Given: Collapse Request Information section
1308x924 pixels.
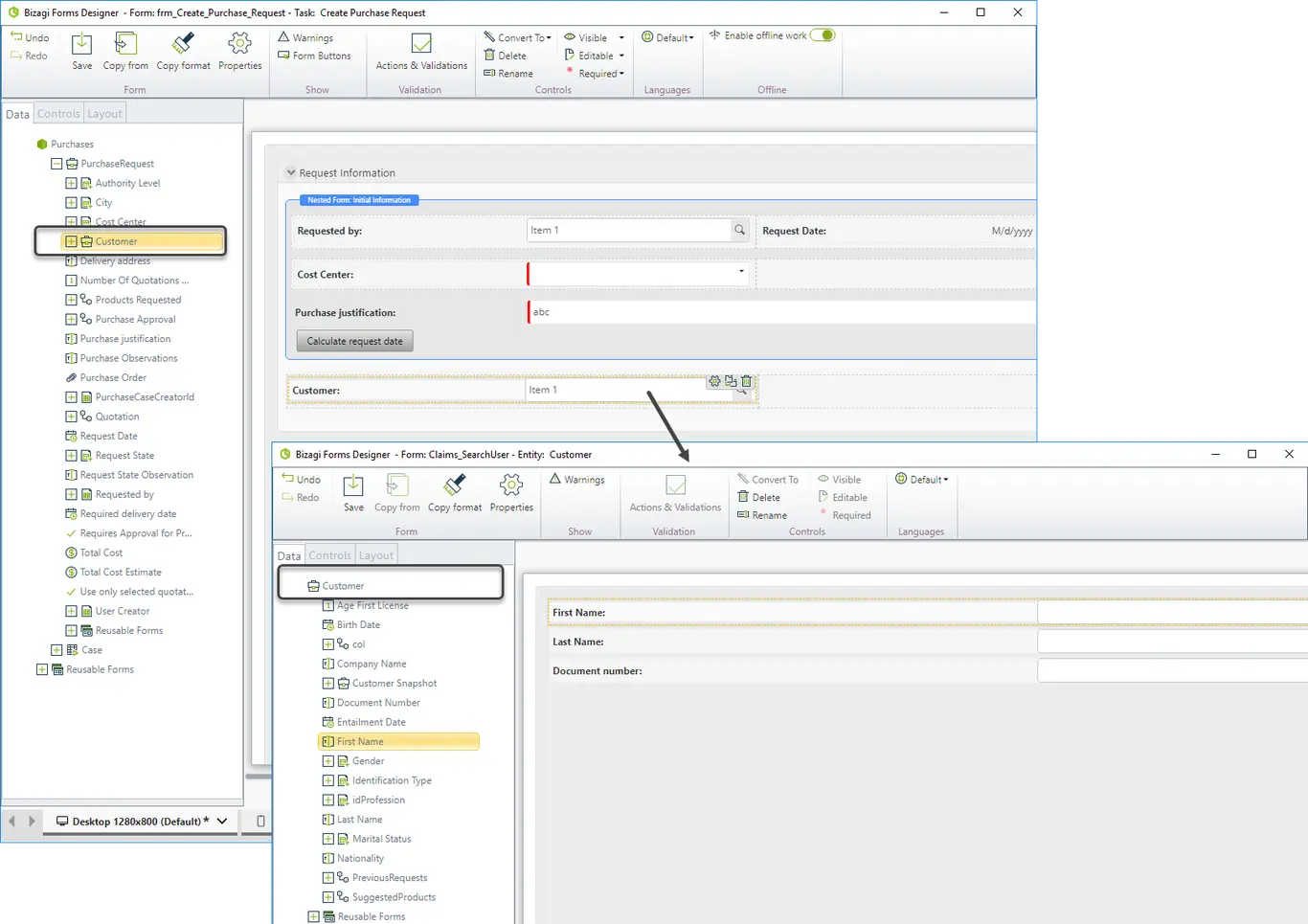Looking at the screenshot, I should coord(291,172).
